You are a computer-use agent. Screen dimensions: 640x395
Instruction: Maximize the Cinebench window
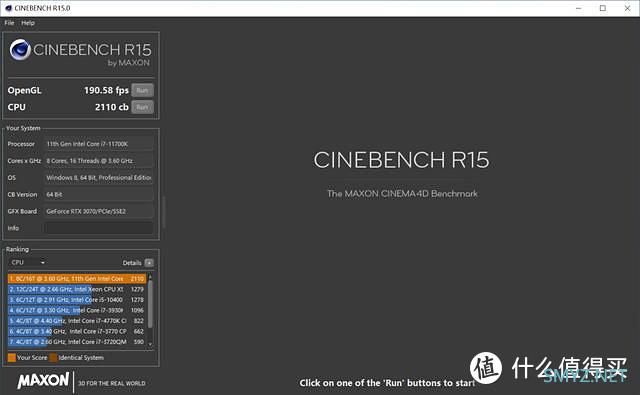(603, 8)
